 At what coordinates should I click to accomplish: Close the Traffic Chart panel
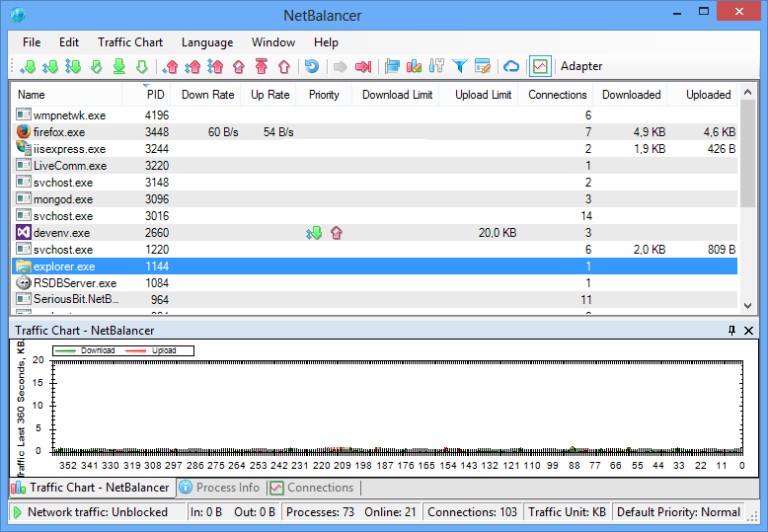[748, 330]
